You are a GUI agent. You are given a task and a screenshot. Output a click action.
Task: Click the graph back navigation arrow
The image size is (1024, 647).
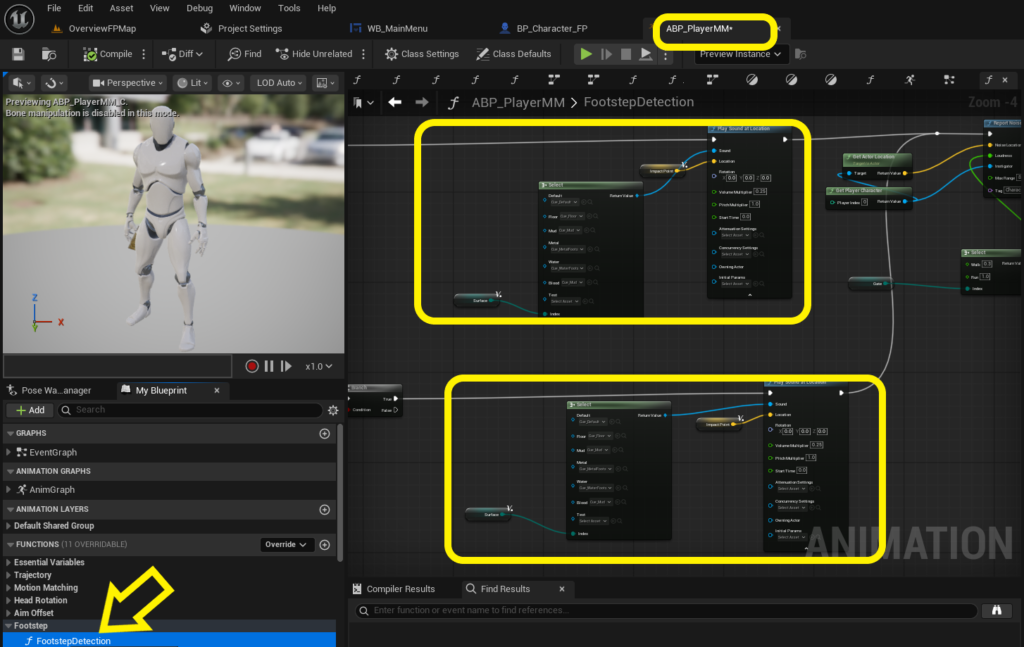coord(394,102)
